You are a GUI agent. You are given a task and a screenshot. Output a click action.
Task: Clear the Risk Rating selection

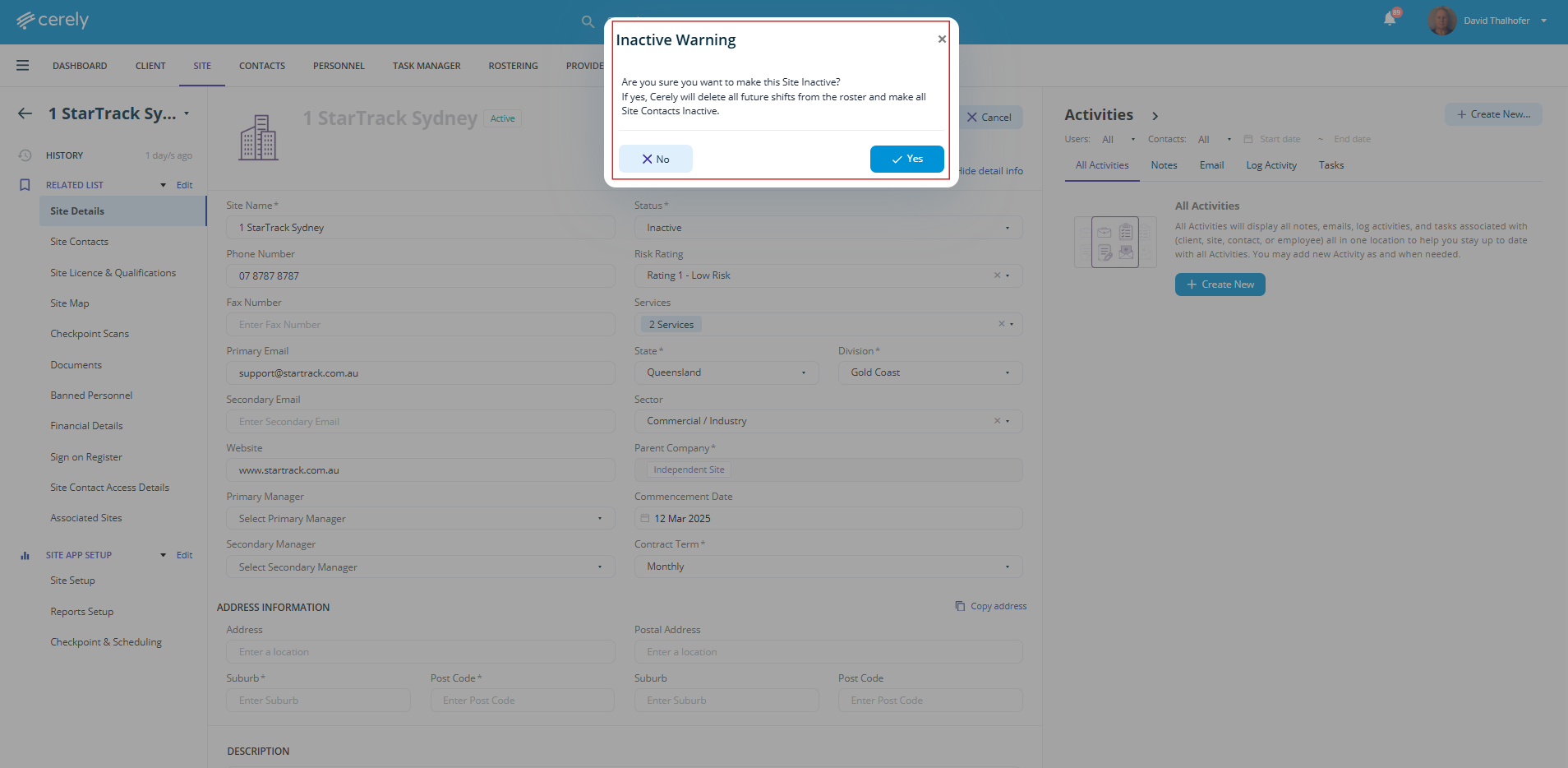[x=997, y=275]
